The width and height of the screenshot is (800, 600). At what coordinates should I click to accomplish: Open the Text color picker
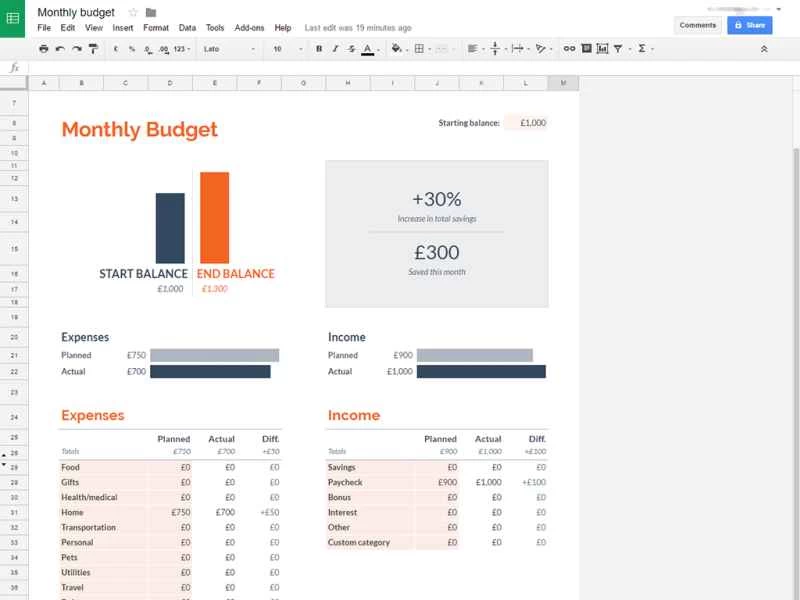[x=367, y=48]
